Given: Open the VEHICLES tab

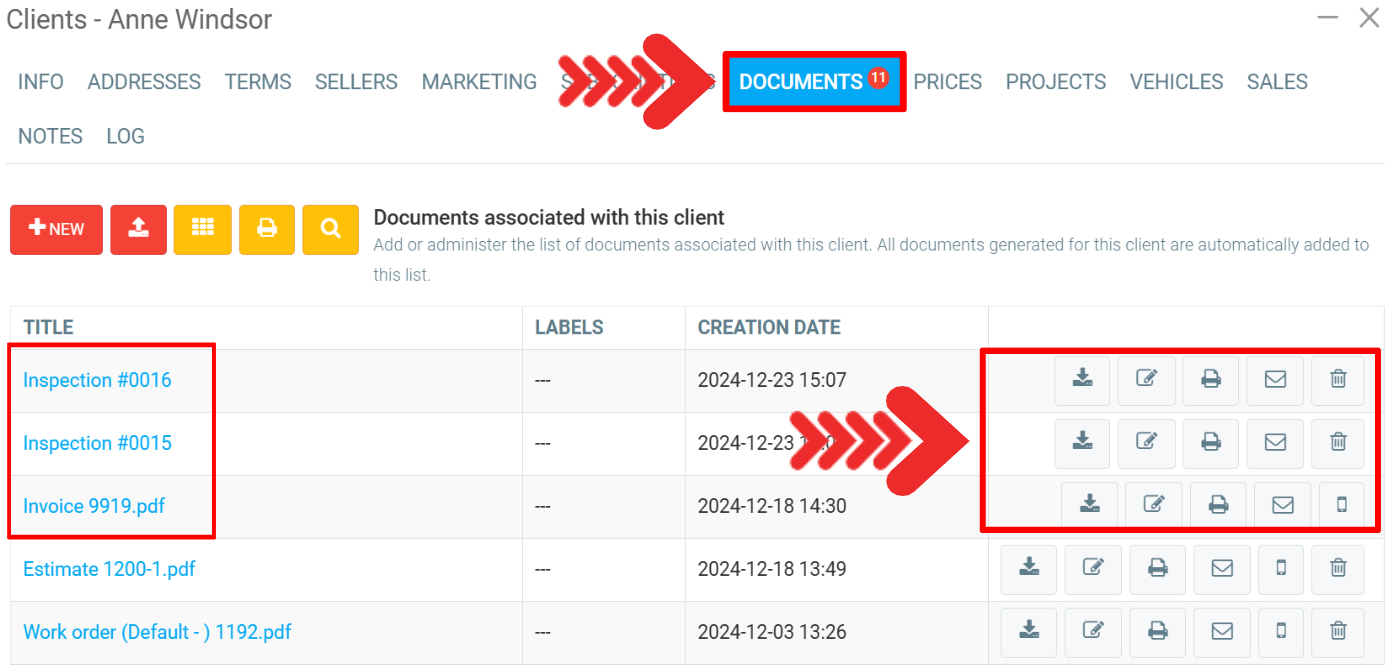Looking at the screenshot, I should [1176, 82].
